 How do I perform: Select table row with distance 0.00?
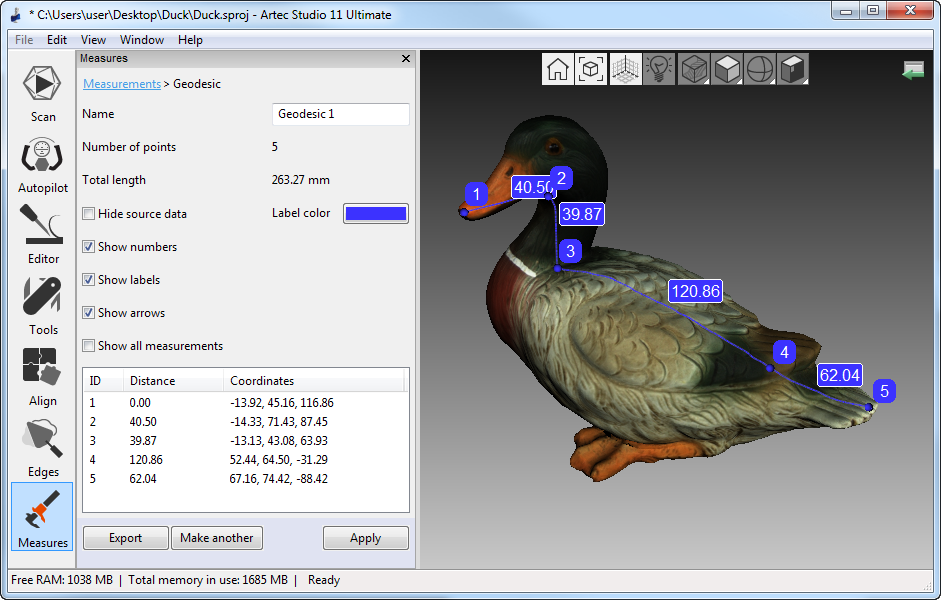(x=245, y=403)
